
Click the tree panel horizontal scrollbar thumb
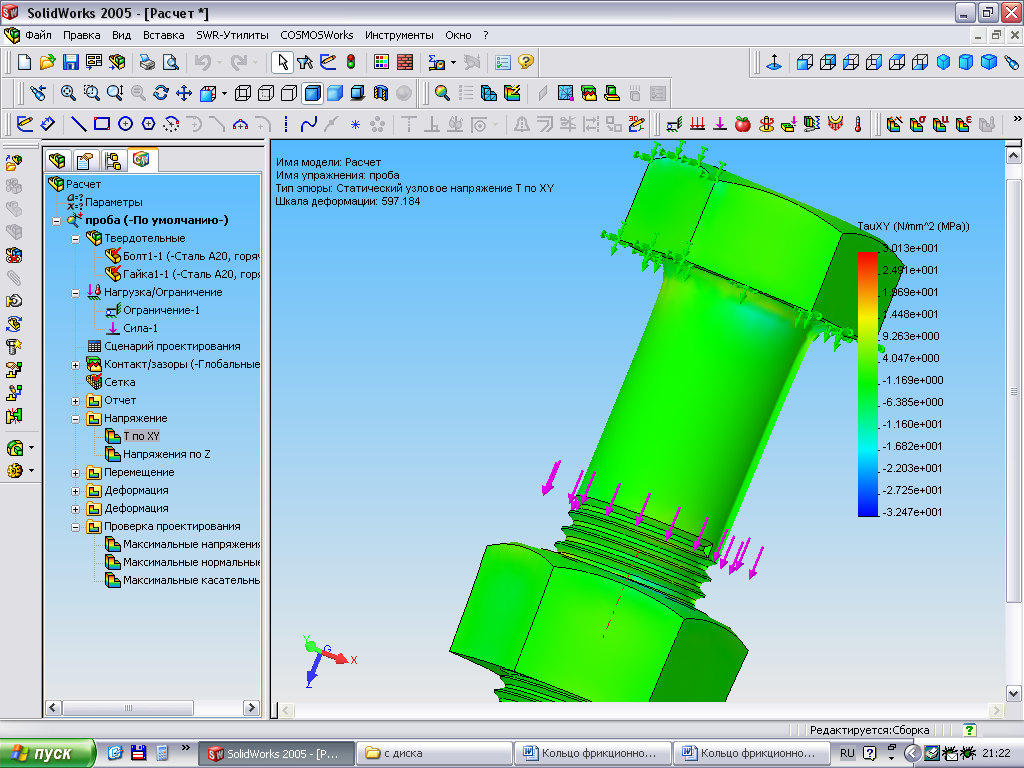click(x=128, y=708)
